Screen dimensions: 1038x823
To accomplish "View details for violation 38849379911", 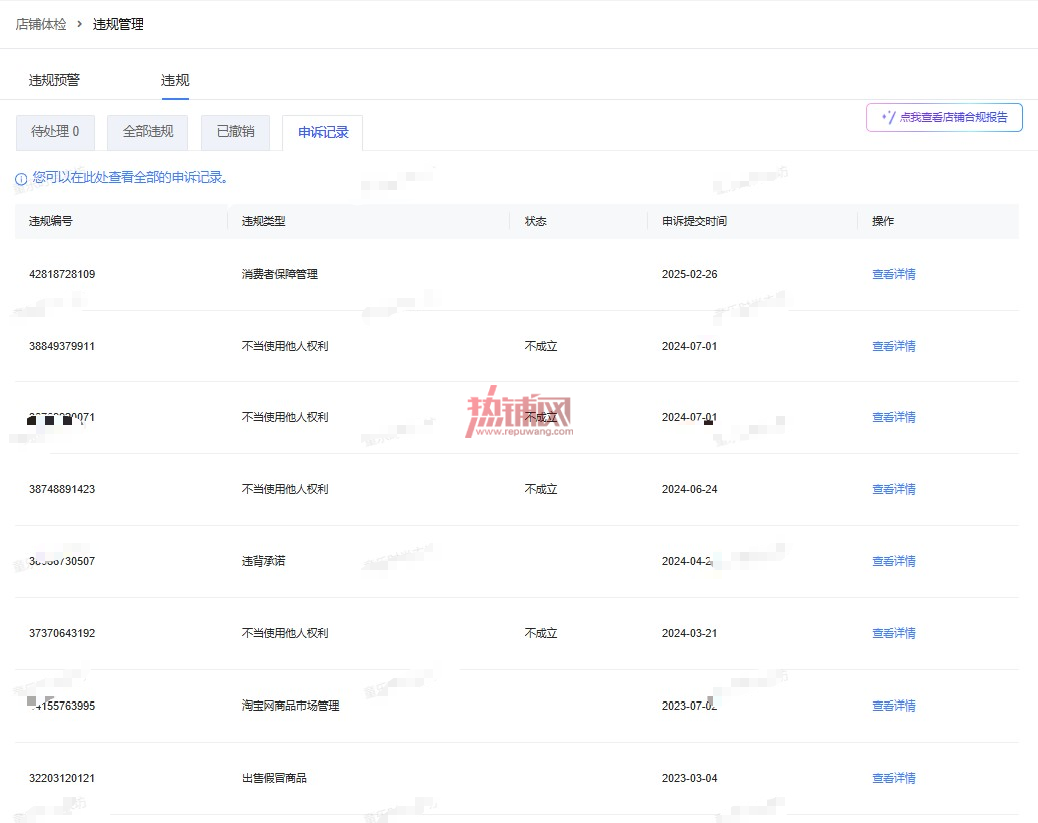I will [894, 346].
